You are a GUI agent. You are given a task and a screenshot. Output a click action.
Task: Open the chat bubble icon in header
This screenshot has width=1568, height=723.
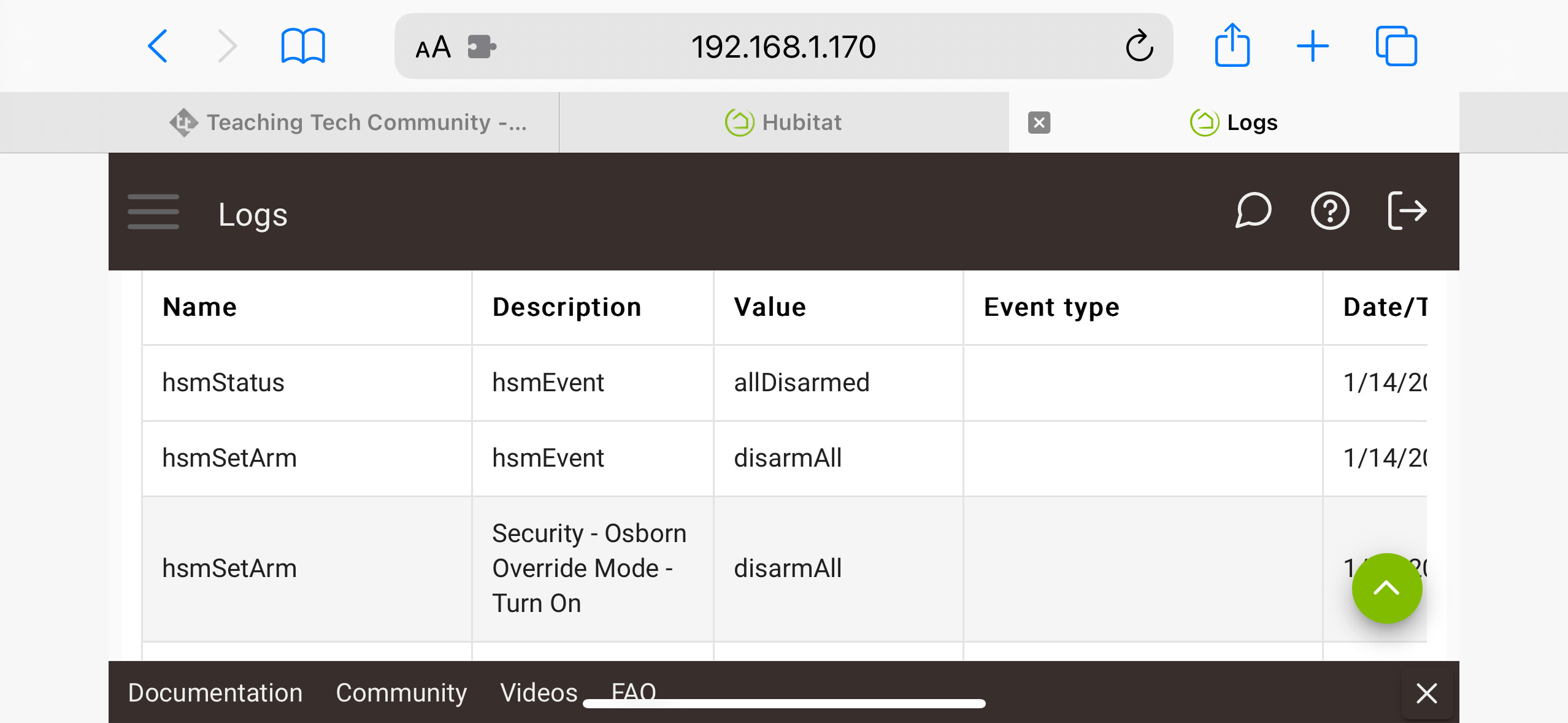1253,211
